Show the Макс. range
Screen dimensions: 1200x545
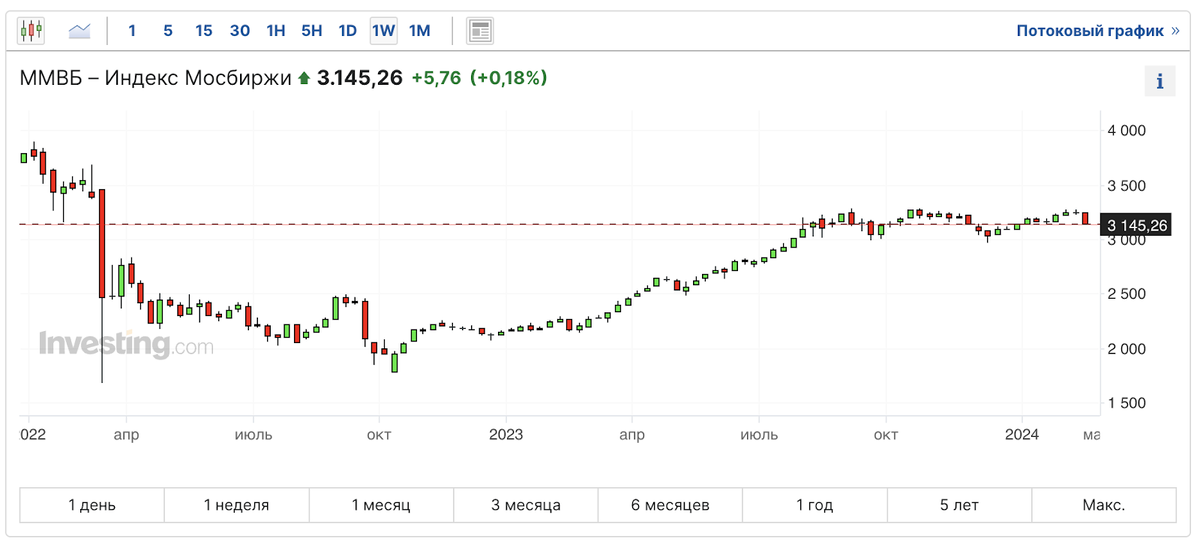(1104, 505)
